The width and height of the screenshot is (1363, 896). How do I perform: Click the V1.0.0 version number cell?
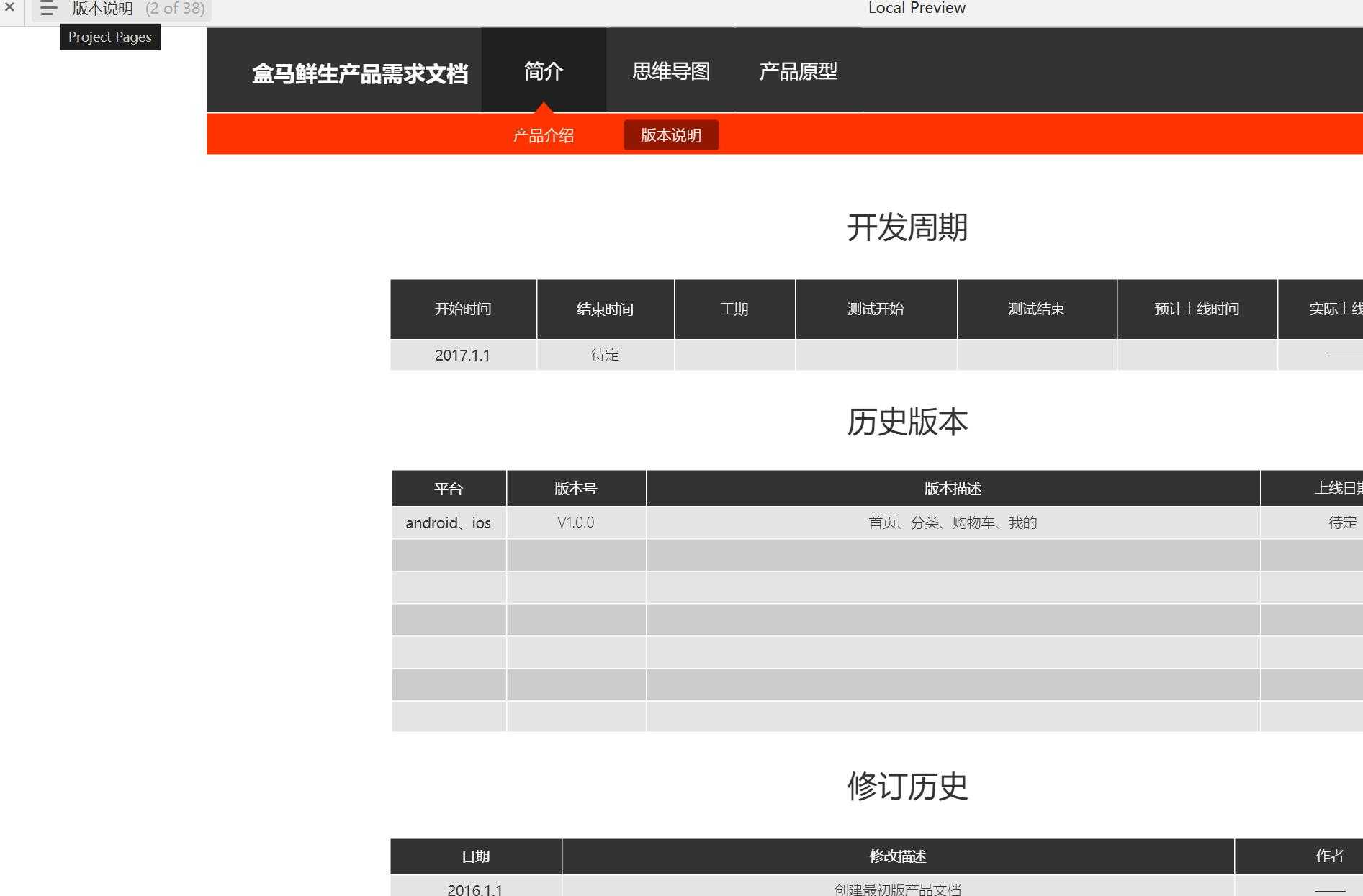(575, 522)
